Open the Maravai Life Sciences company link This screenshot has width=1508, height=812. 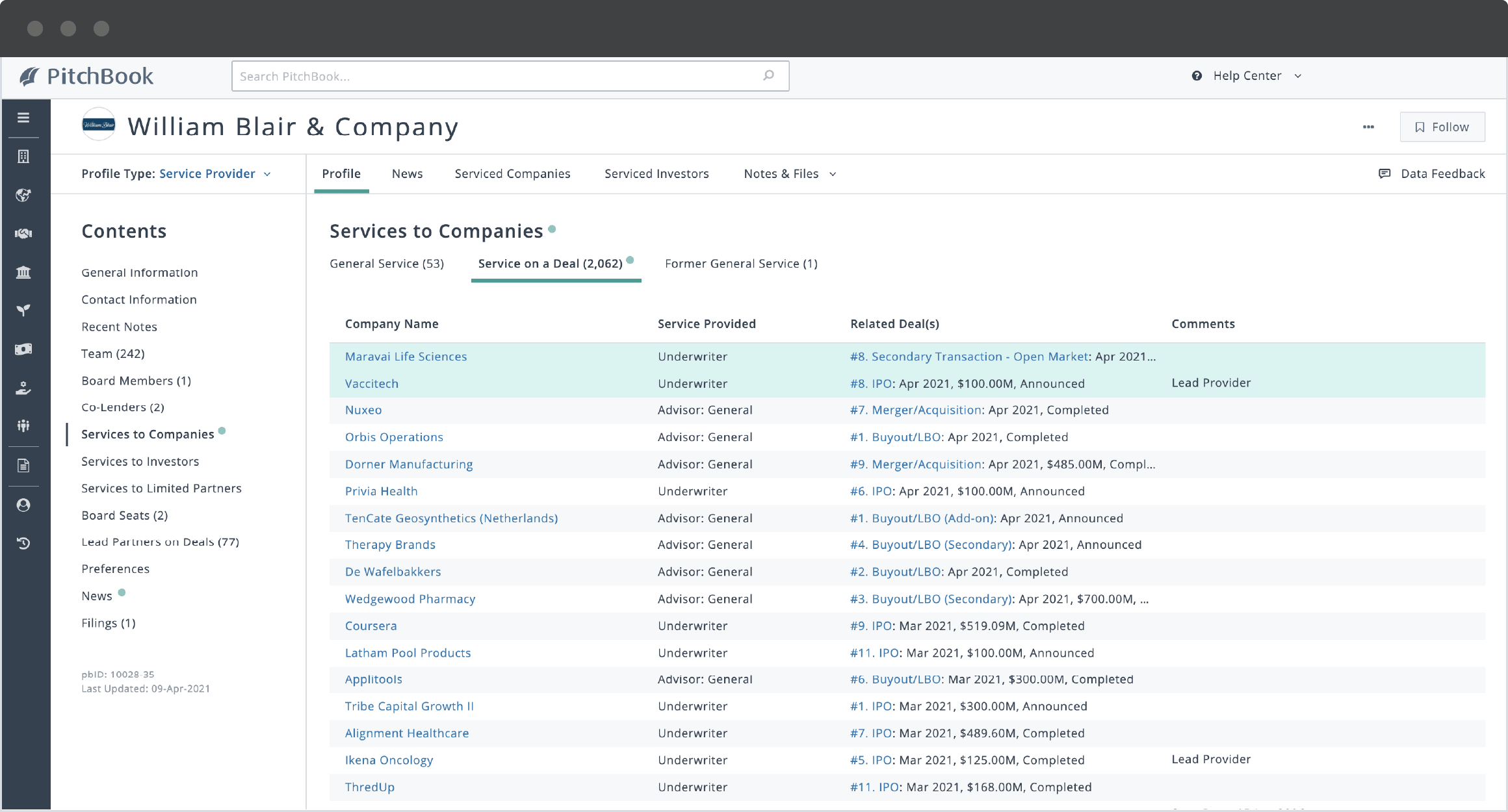406,356
